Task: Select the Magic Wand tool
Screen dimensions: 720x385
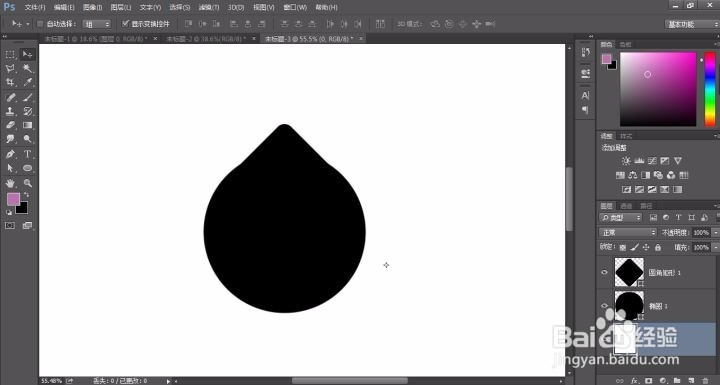Action: click(28, 68)
